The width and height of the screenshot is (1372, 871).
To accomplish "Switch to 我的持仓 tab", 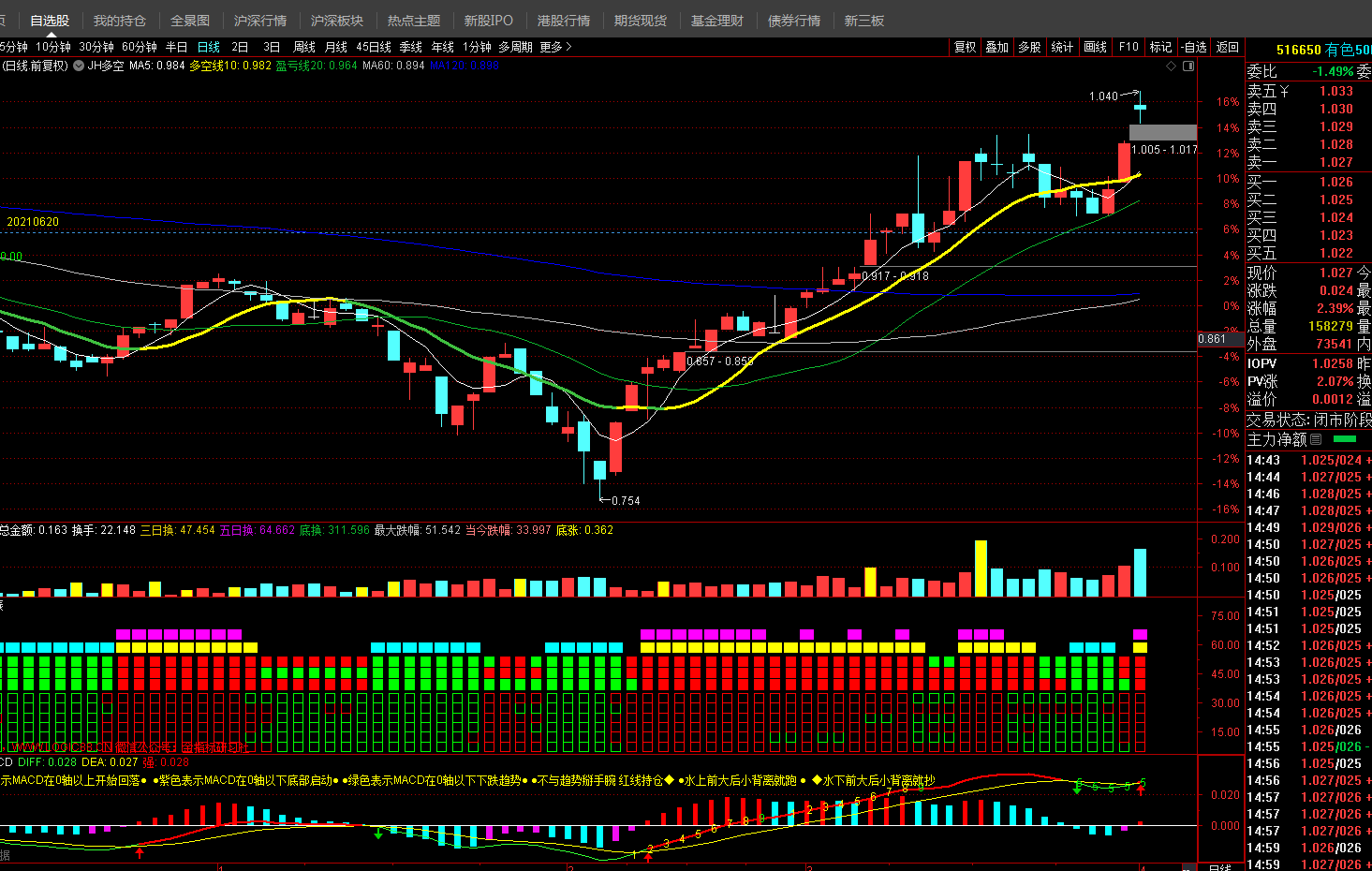I will (120, 21).
